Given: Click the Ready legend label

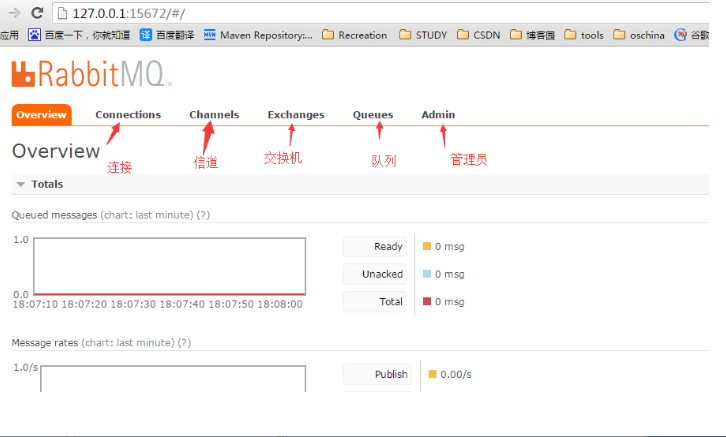Looking at the screenshot, I should [x=375, y=246].
